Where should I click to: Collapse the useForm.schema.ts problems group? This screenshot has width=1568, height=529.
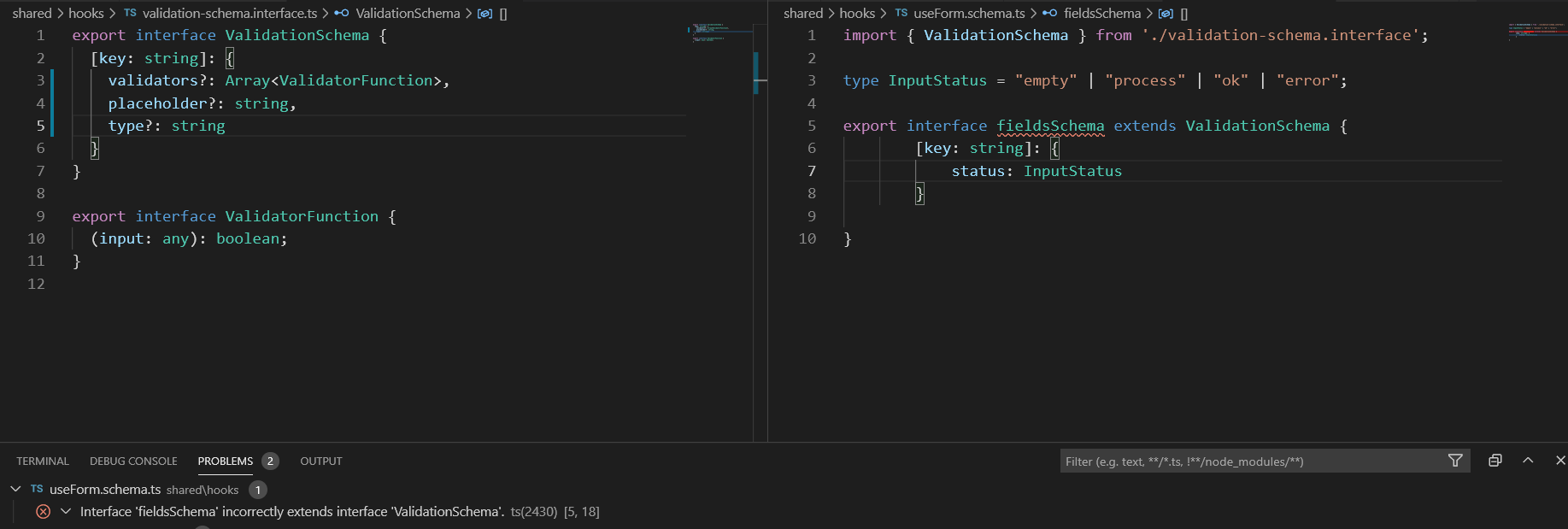(15, 489)
